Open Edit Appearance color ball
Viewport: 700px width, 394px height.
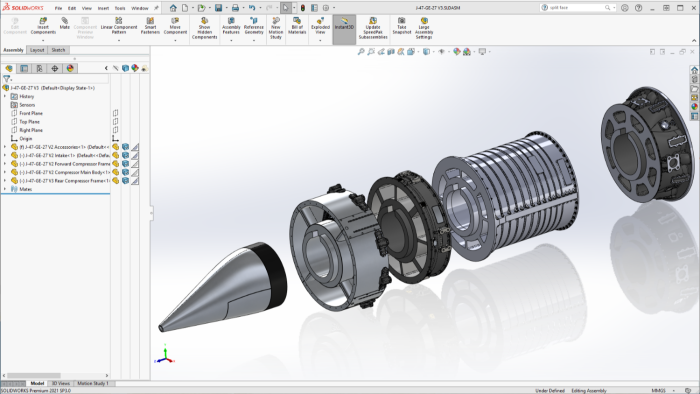[456, 52]
